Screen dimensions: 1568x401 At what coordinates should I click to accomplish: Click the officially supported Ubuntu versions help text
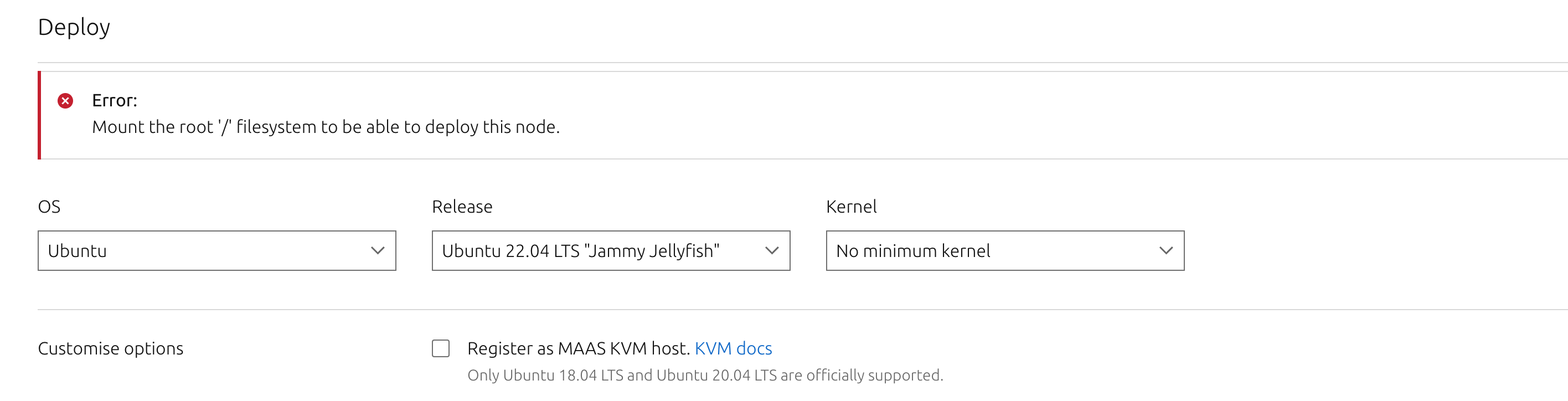[705, 376]
